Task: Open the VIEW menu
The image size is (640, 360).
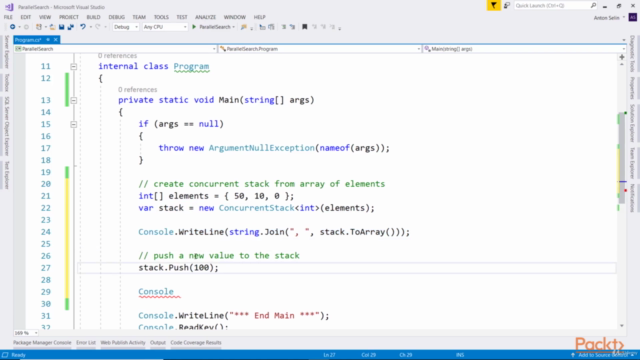Action: coord(45,17)
